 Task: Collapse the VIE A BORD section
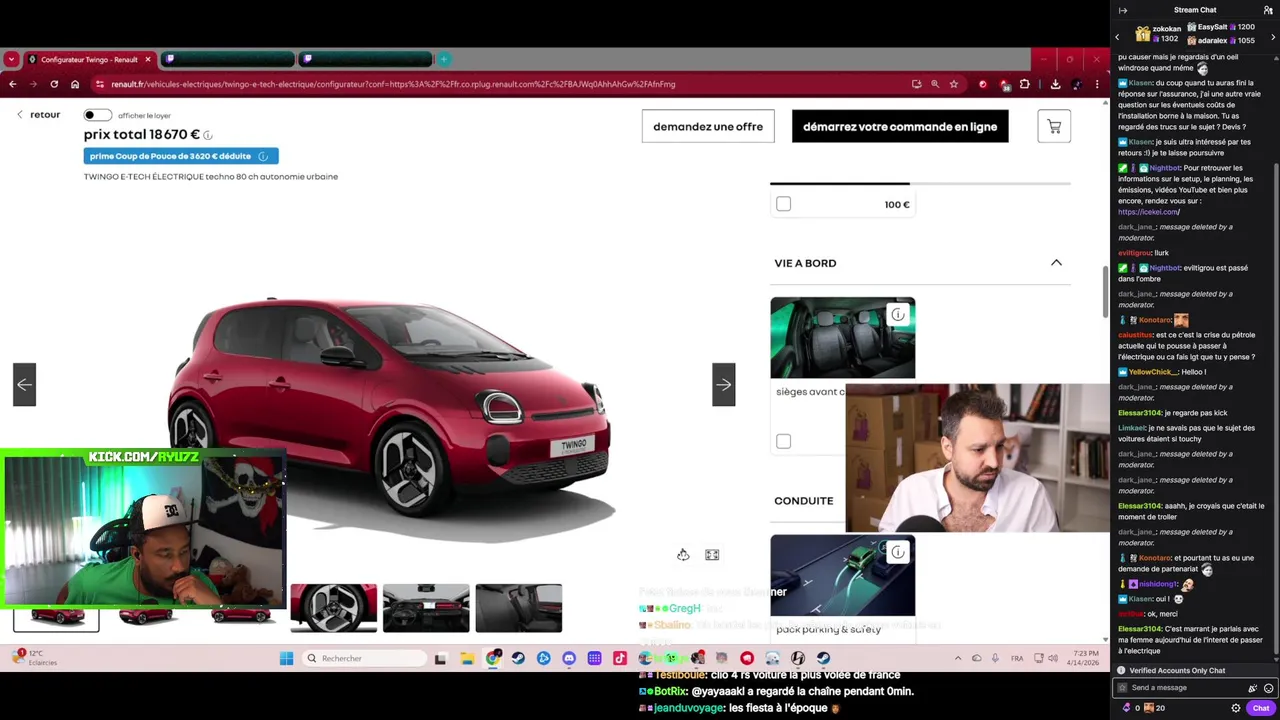click(x=1056, y=262)
